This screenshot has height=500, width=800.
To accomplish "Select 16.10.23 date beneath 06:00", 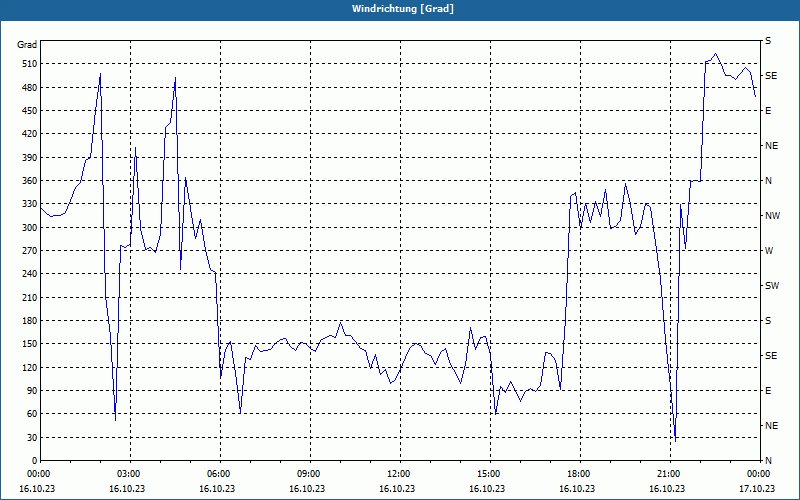I will pos(217,489).
